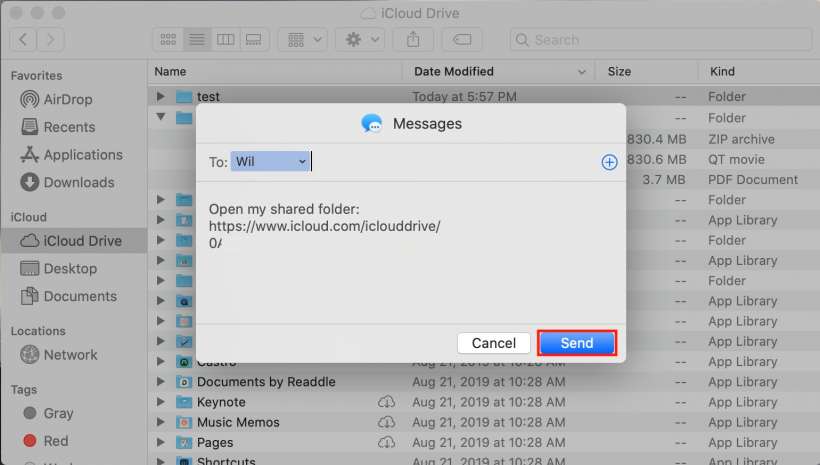This screenshot has height=465, width=820.
Task: Select the Keynote folder name
Action: tap(221, 402)
